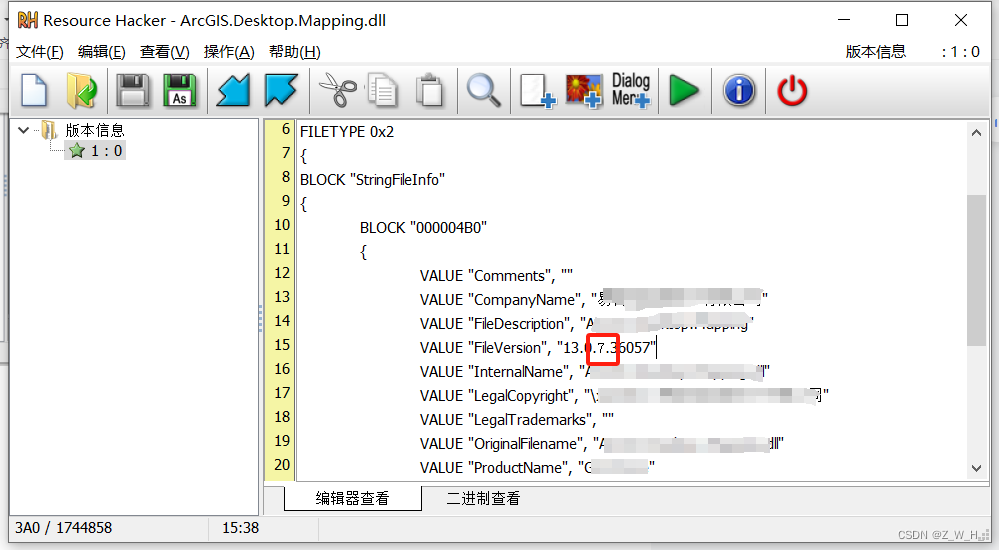The width and height of the screenshot is (999, 550).
Task: Click the BLOCK "StringFileInfo" line
Action: 372,180
